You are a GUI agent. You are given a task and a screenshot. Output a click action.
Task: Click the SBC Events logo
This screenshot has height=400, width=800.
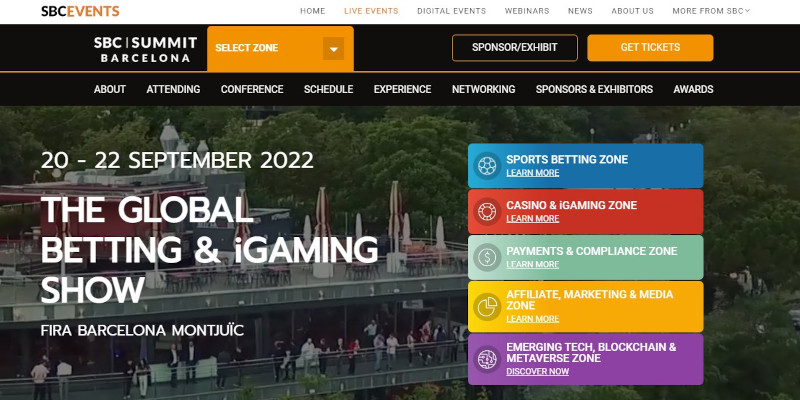(x=80, y=11)
